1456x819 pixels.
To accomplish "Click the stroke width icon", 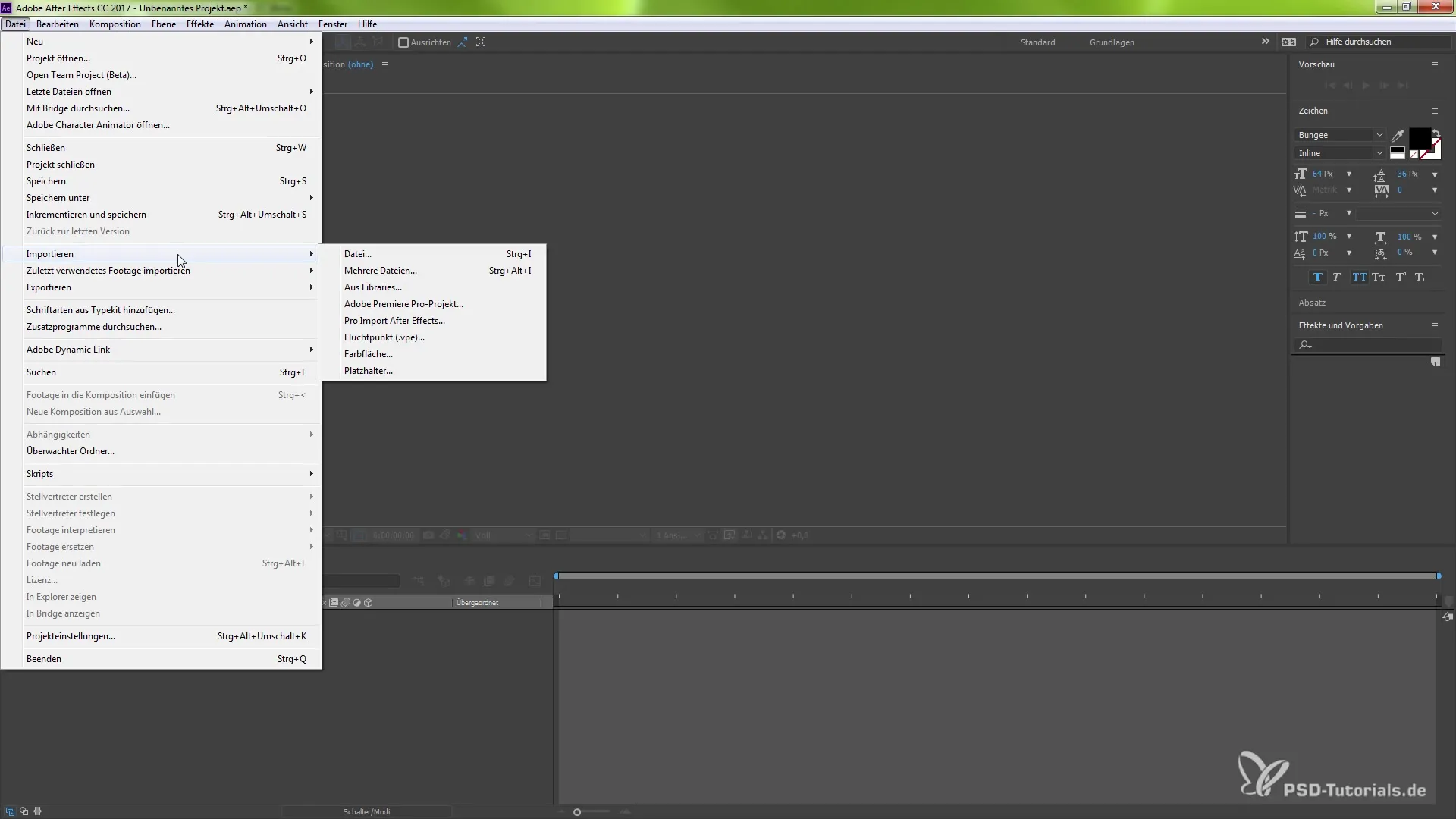I will click(1301, 213).
